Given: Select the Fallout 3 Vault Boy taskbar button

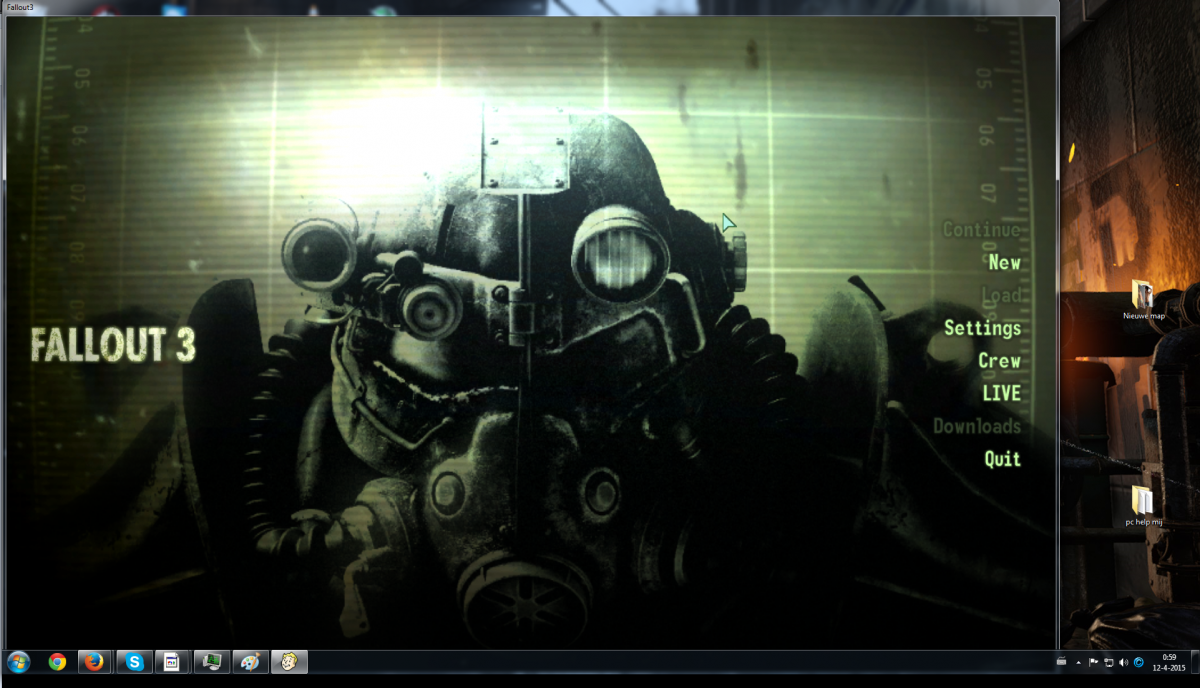Looking at the screenshot, I should pos(289,662).
